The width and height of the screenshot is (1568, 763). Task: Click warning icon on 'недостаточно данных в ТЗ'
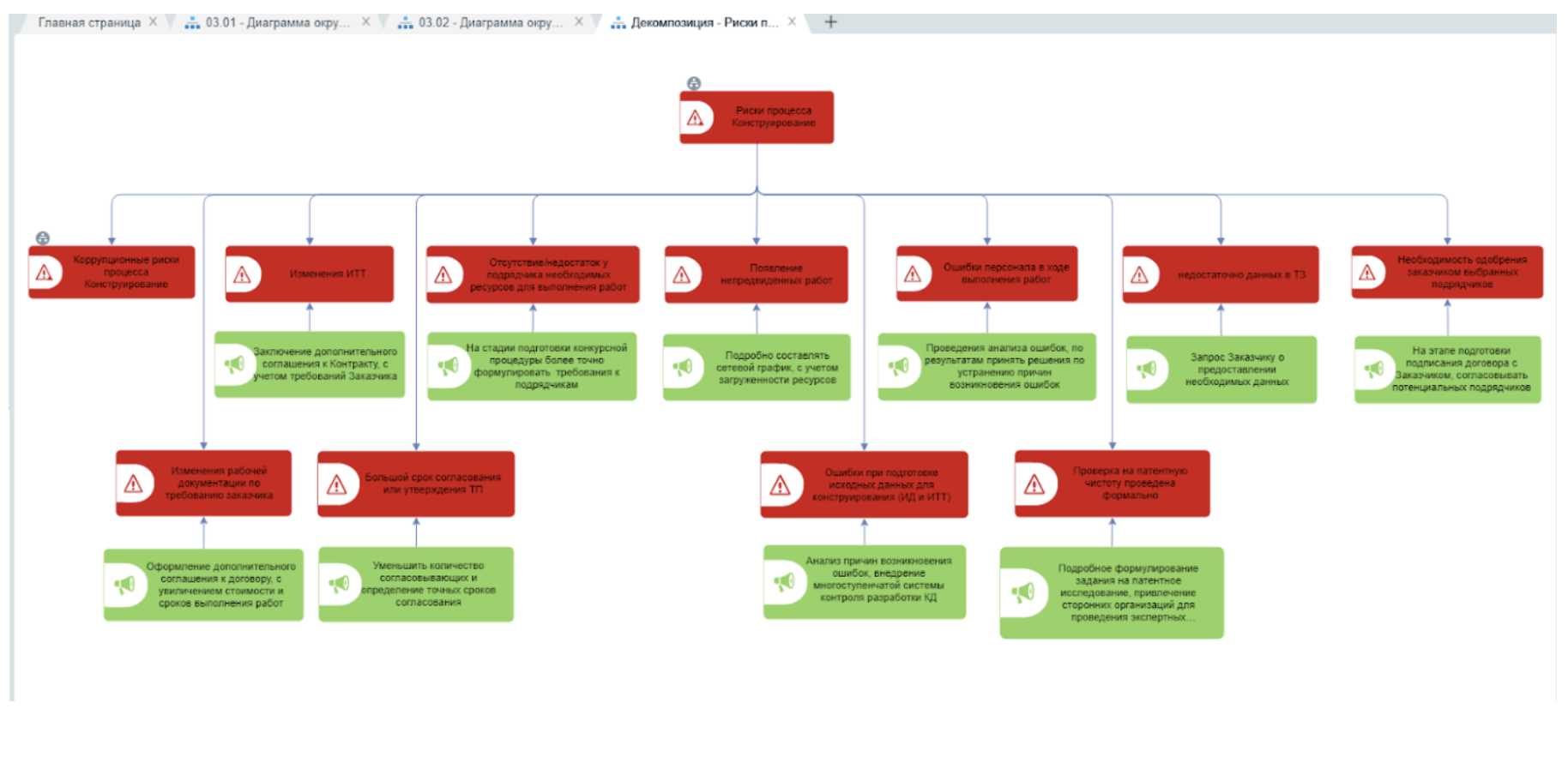1139,274
